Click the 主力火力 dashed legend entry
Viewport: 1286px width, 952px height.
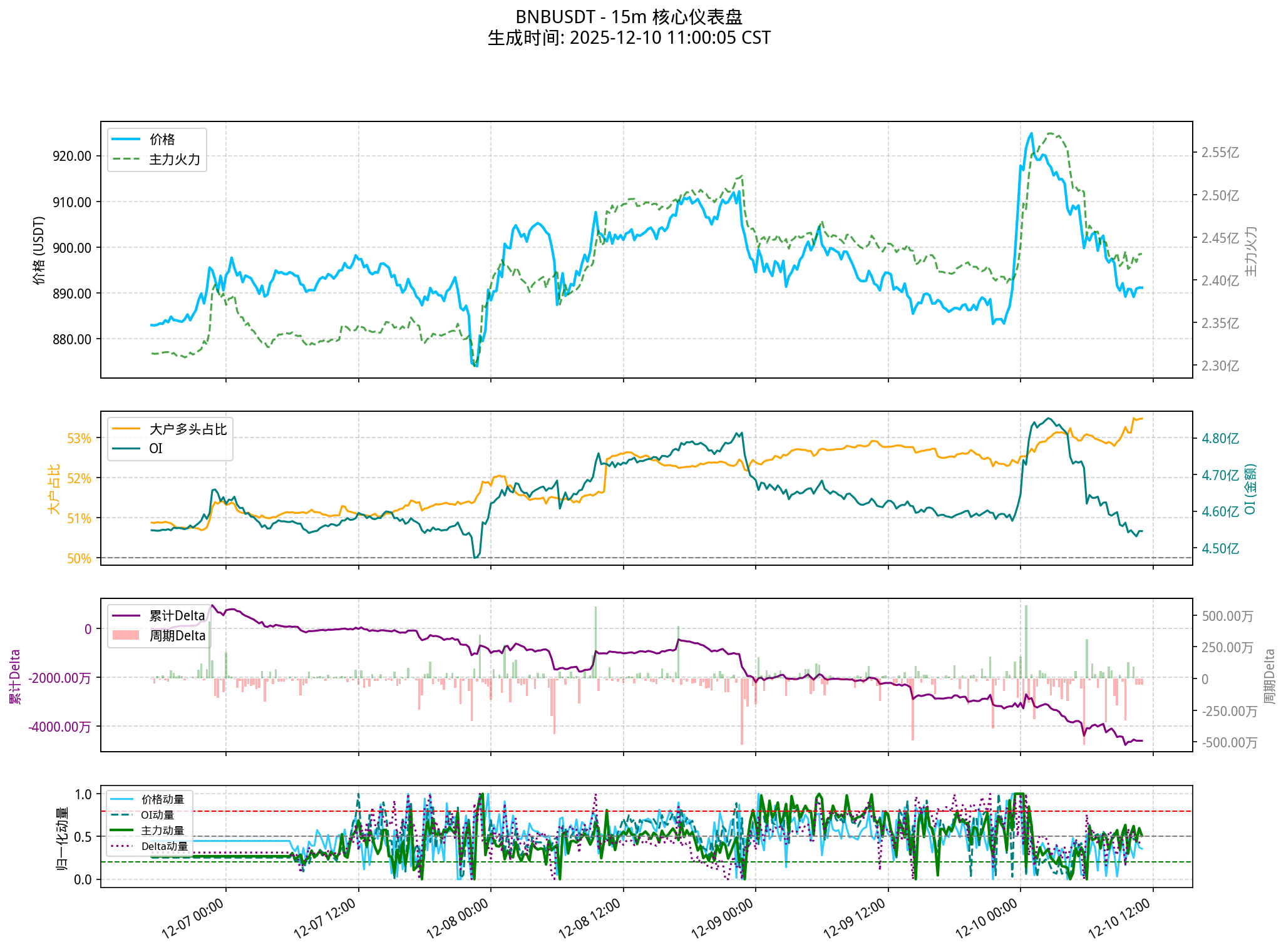click(x=174, y=160)
